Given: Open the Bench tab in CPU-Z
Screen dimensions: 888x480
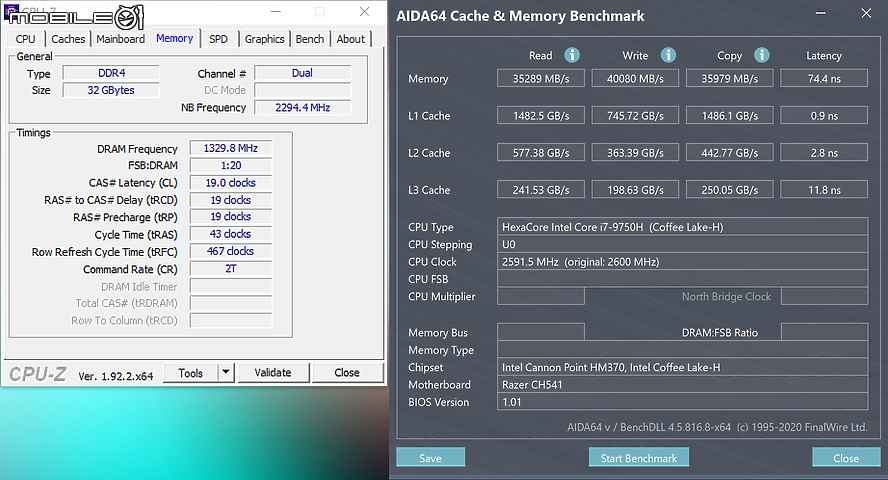Looking at the screenshot, I should (x=310, y=39).
